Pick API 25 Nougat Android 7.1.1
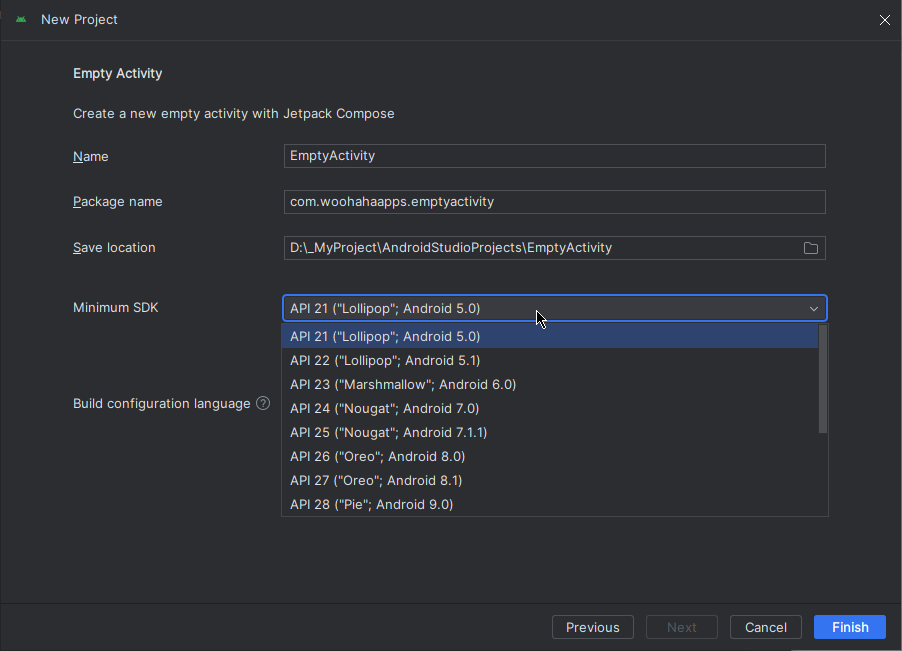902x651 pixels. 549,432
